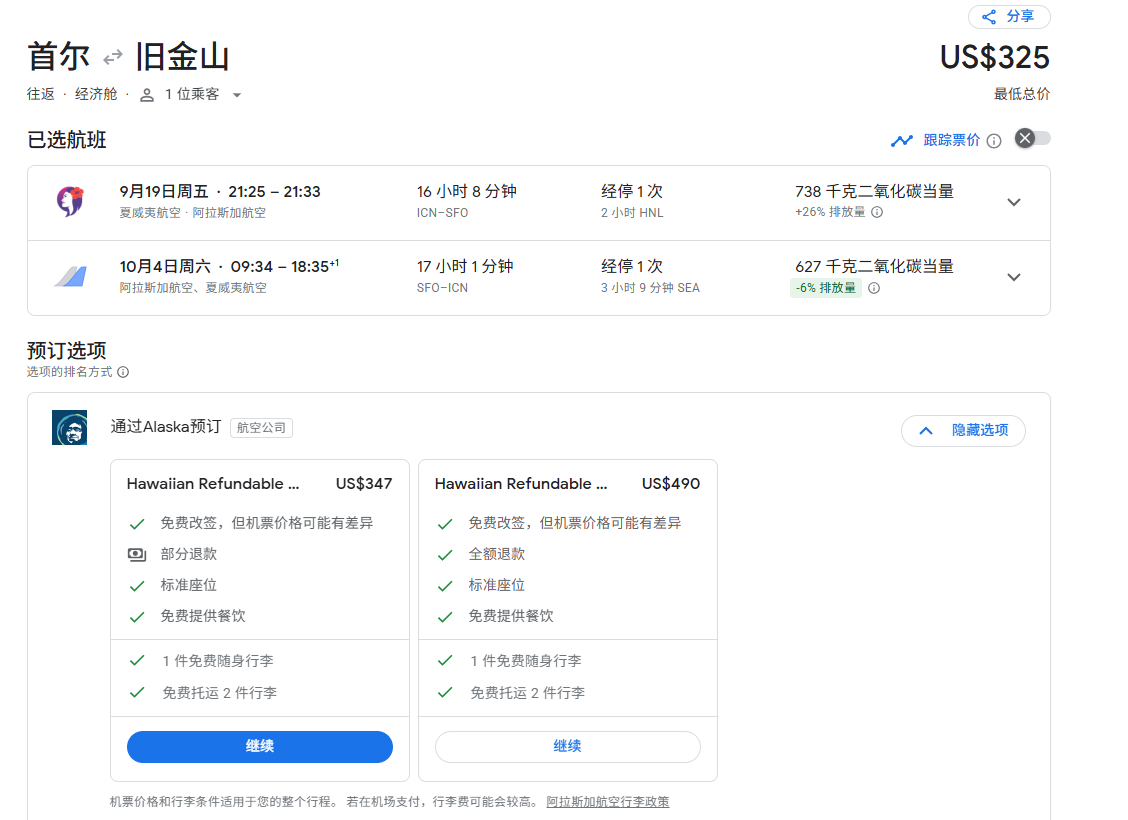Expand the September 19 outbound flight details
This screenshot has width=1128, height=820.
[x=1013, y=202]
